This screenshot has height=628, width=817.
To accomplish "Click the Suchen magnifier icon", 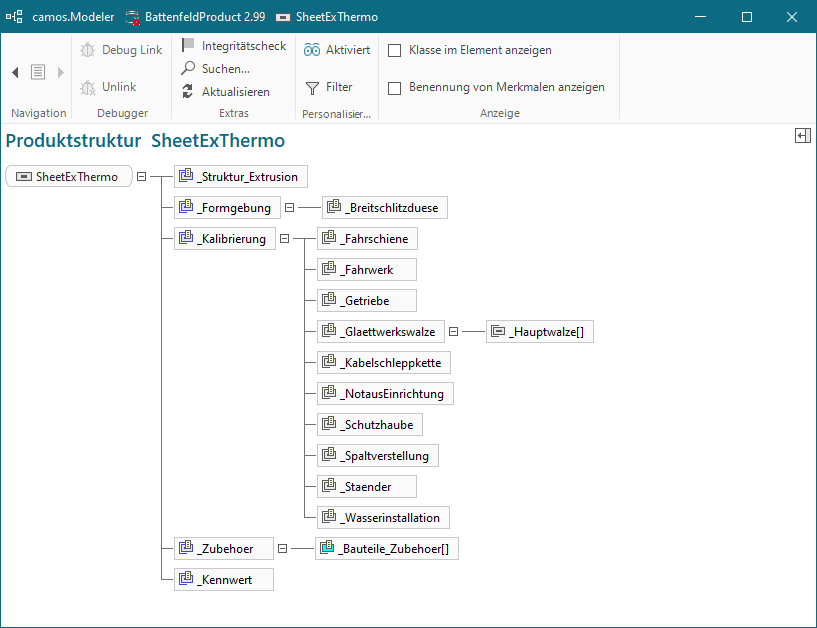I will coord(188,68).
